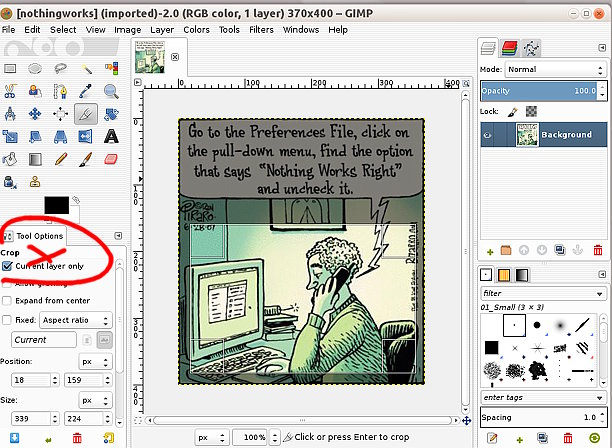Viewport: 612px width, 448px height.
Task: Open the Aspect ratio dropdown
Action: pyautogui.click(x=76, y=320)
